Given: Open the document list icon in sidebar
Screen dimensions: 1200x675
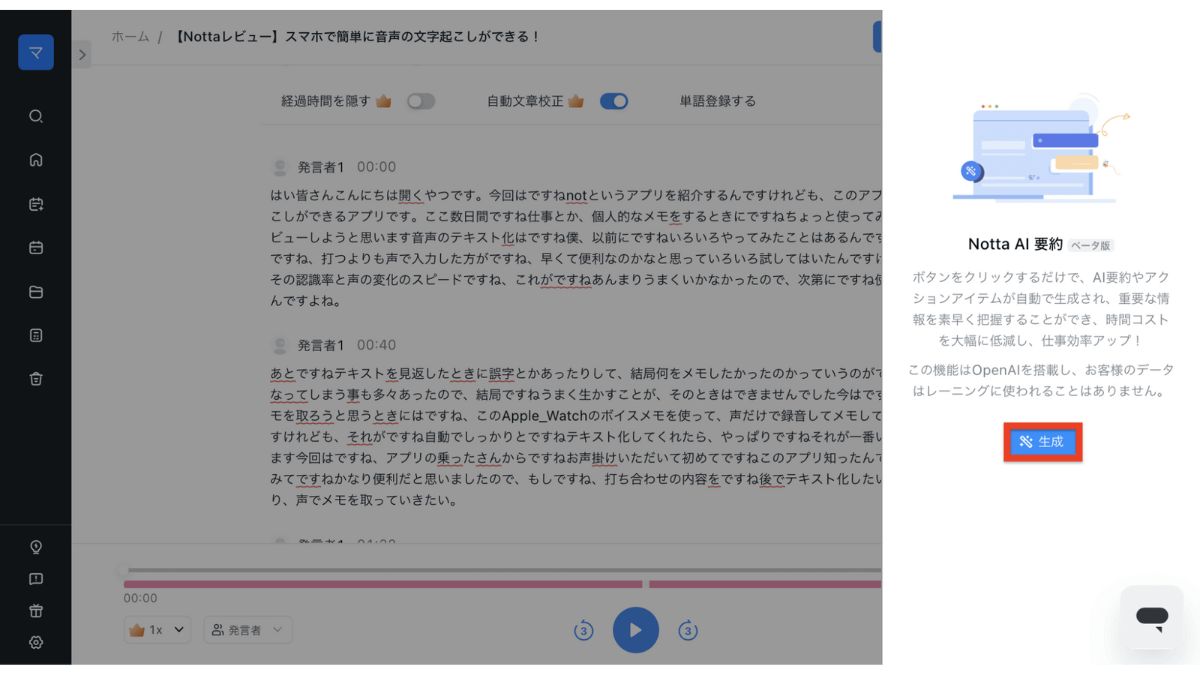Looking at the screenshot, I should pyautogui.click(x=36, y=335).
